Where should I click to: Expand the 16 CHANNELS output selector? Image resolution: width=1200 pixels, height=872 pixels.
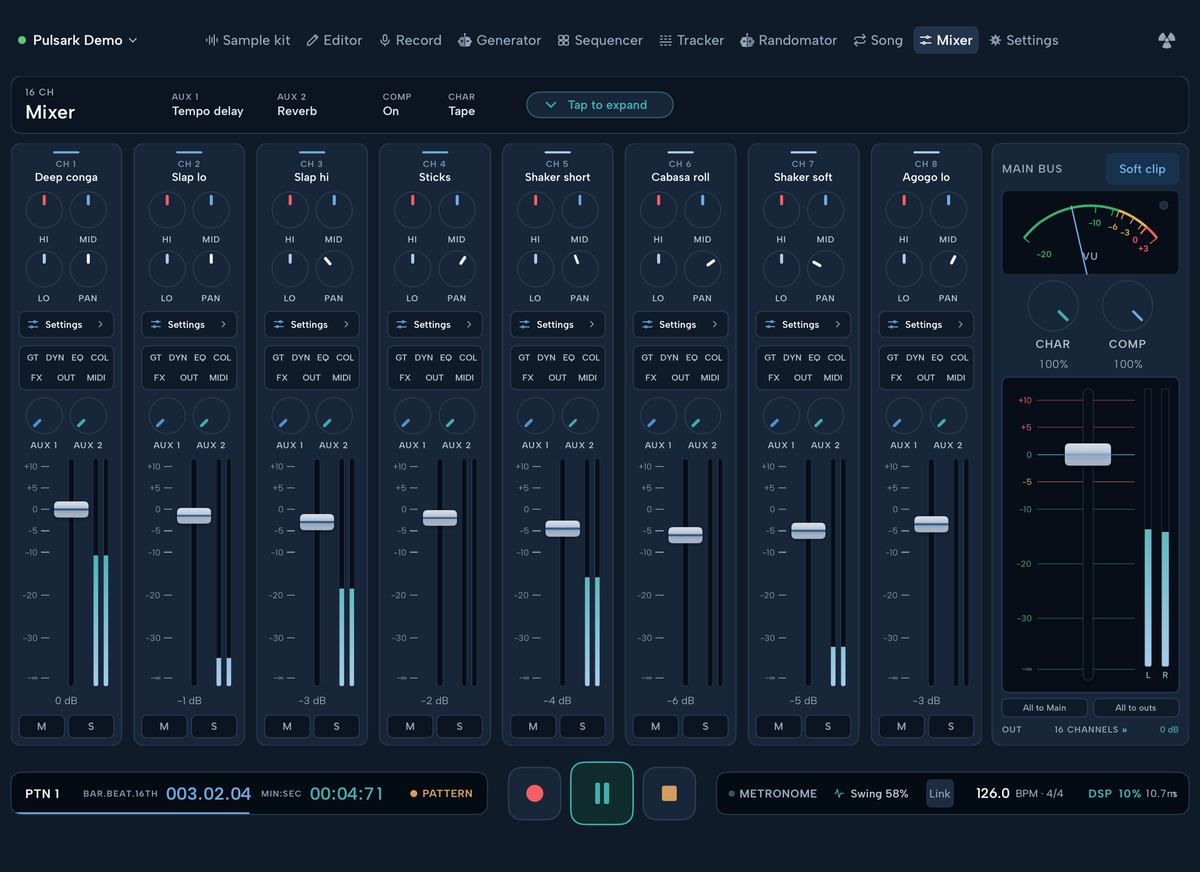click(x=1091, y=729)
